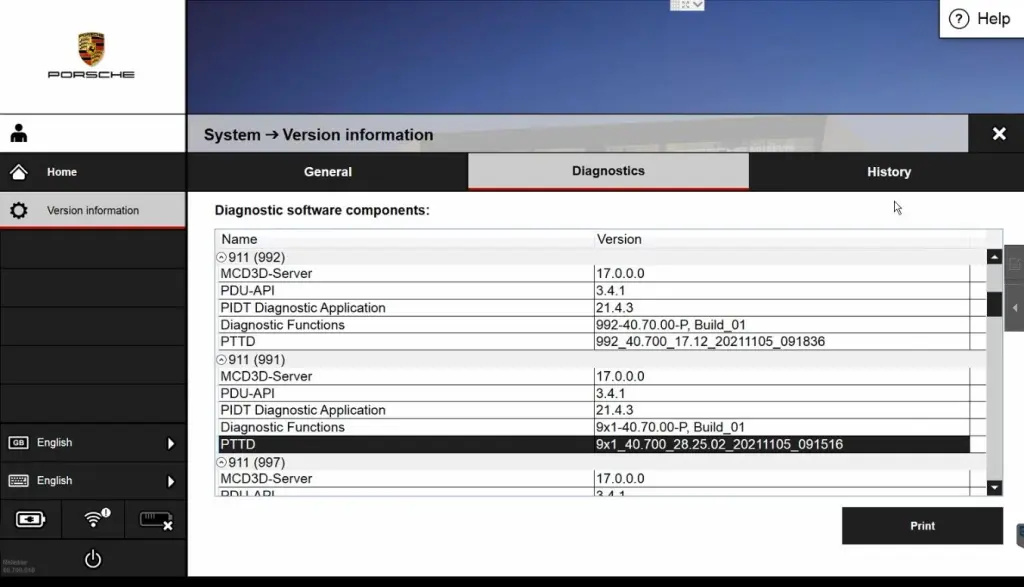Switch to the History tab
This screenshot has height=587, width=1024.
click(888, 172)
